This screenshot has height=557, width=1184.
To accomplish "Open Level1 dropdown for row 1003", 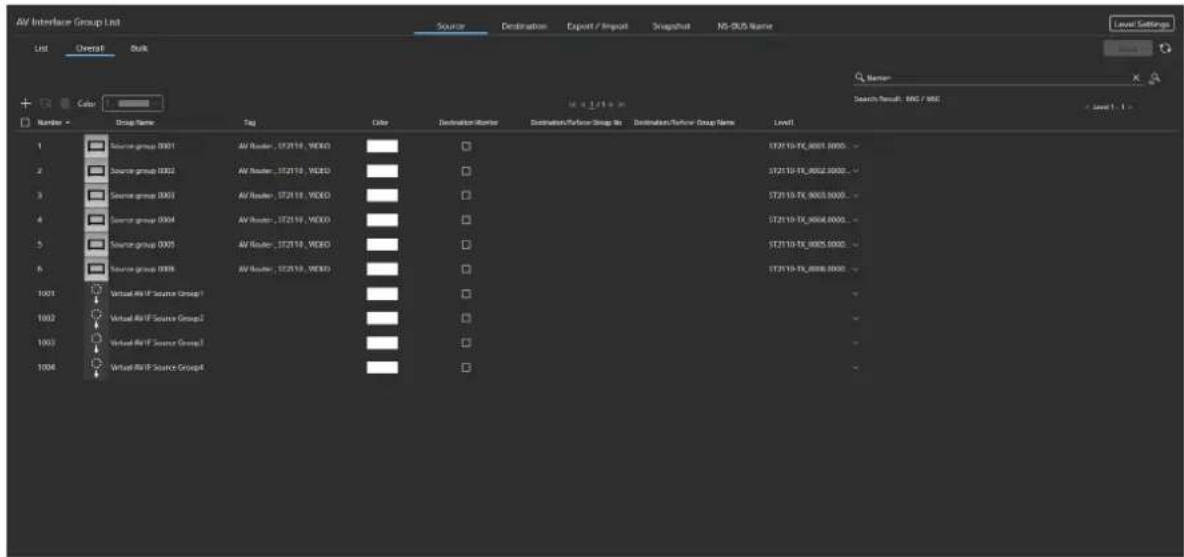I will click(856, 343).
